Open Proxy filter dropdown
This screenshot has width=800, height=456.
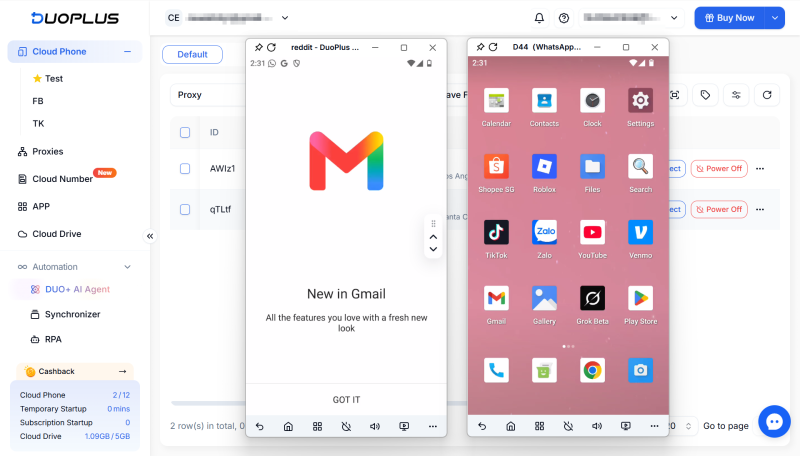point(208,95)
